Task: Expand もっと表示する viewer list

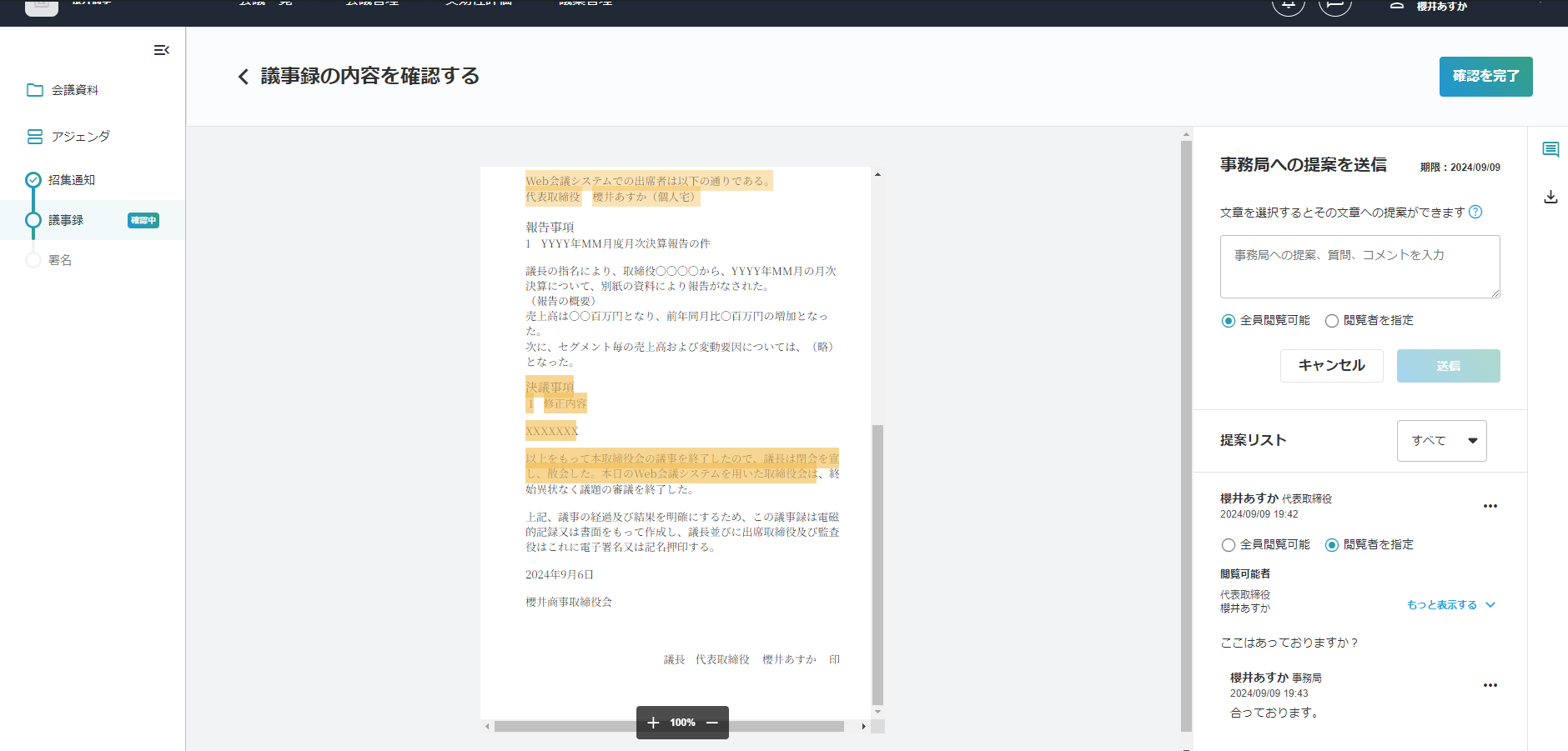Action: pyautogui.click(x=1450, y=605)
